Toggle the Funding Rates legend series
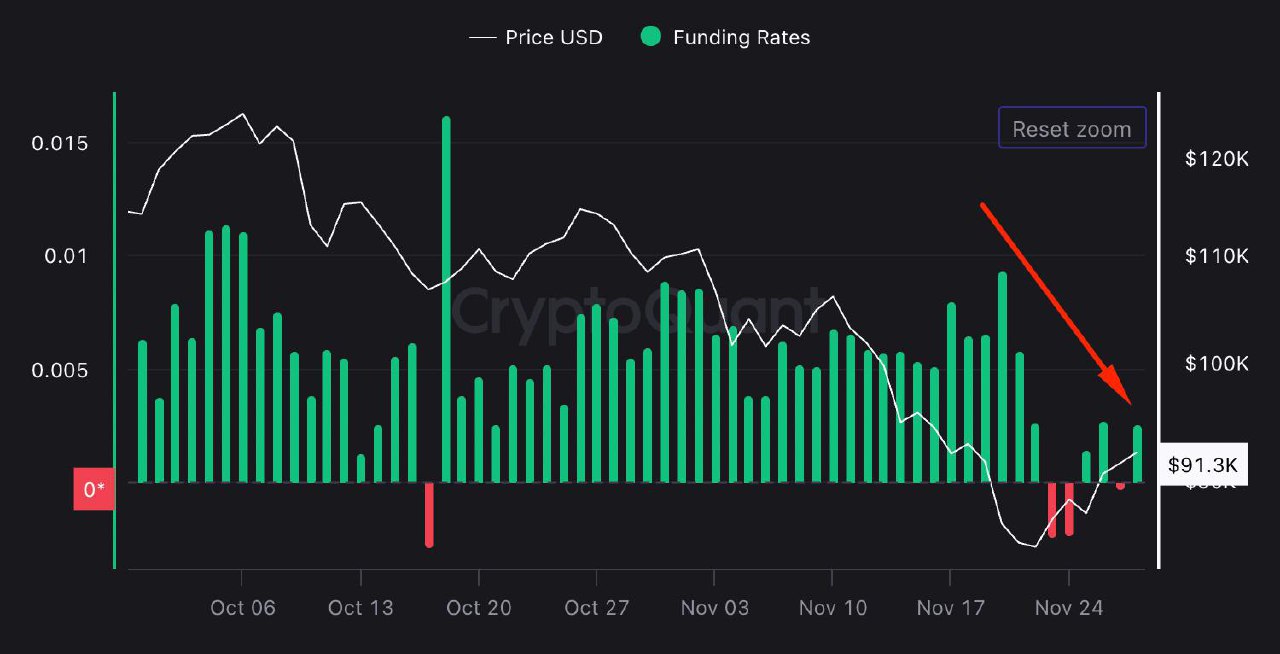This screenshot has width=1280, height=654. pos(741,38)
